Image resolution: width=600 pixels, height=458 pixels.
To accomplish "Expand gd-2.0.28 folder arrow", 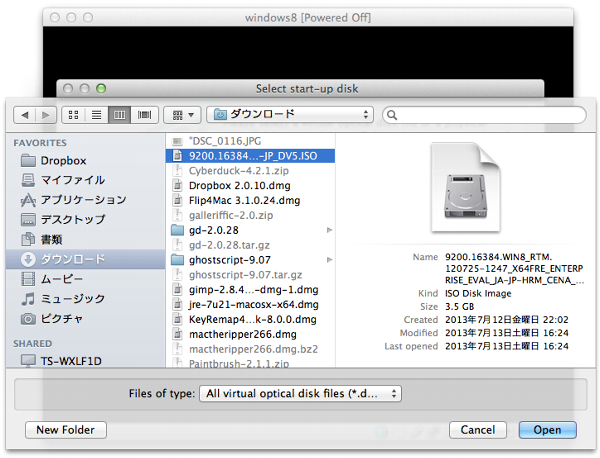I will click(329, 230).
